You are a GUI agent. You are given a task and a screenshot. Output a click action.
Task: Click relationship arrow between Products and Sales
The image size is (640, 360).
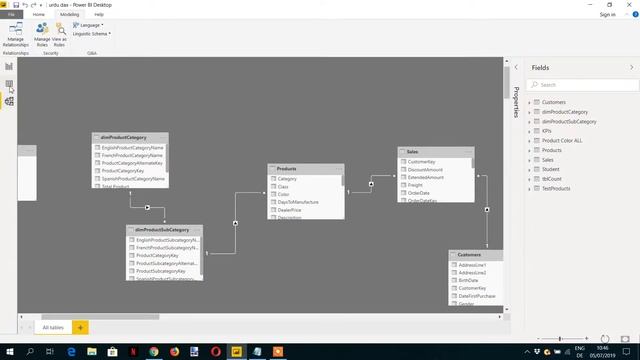371,184
